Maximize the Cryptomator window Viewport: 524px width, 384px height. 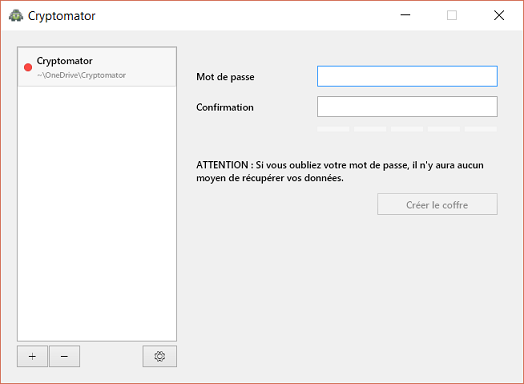[452, 15]
